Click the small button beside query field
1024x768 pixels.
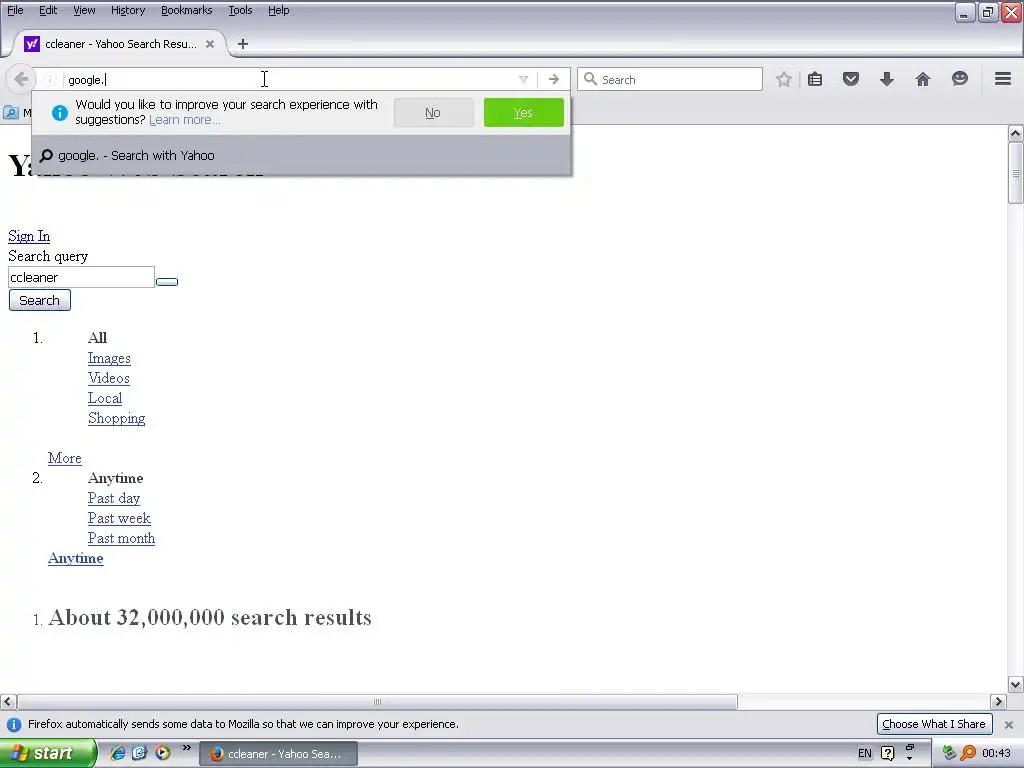tap(167, 281)
